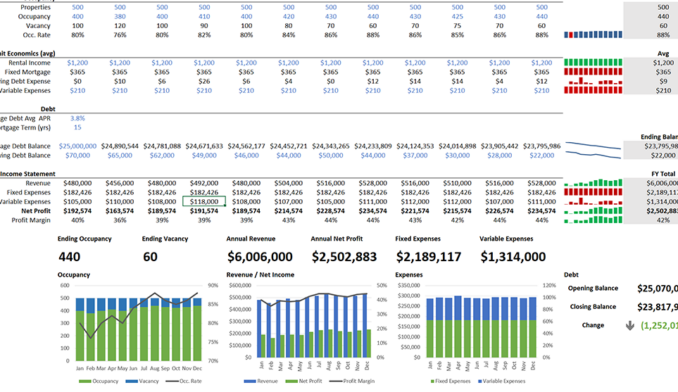This screenshot has height=392, width=678.
Task: Select the $228,574 Net Profit cell
Action: (331, 211)
